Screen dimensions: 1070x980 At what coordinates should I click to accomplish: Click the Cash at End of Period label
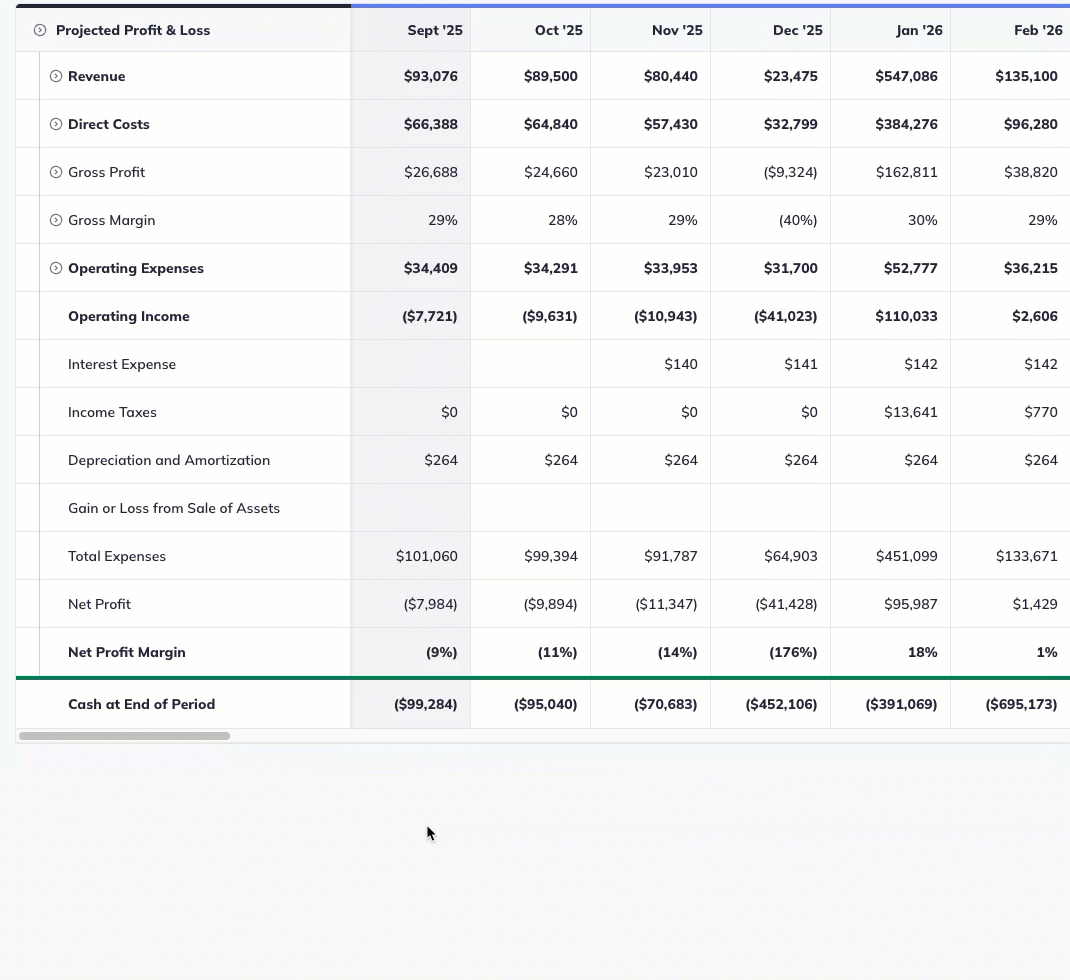click(x=141, y=704)
